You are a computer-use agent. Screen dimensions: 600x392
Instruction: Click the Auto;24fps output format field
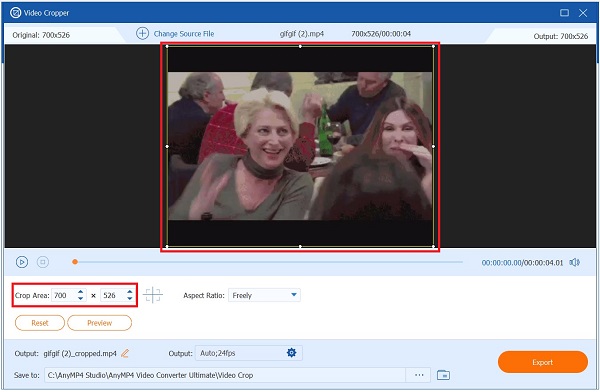click(x=249, y=353)
